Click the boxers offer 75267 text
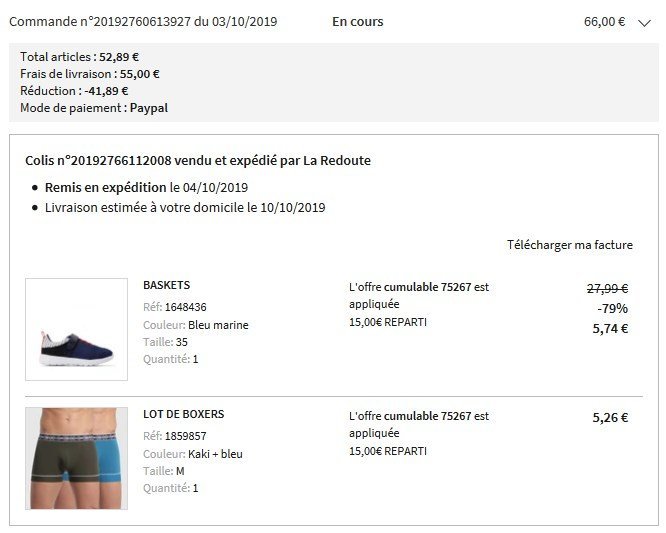 [419, 425]
